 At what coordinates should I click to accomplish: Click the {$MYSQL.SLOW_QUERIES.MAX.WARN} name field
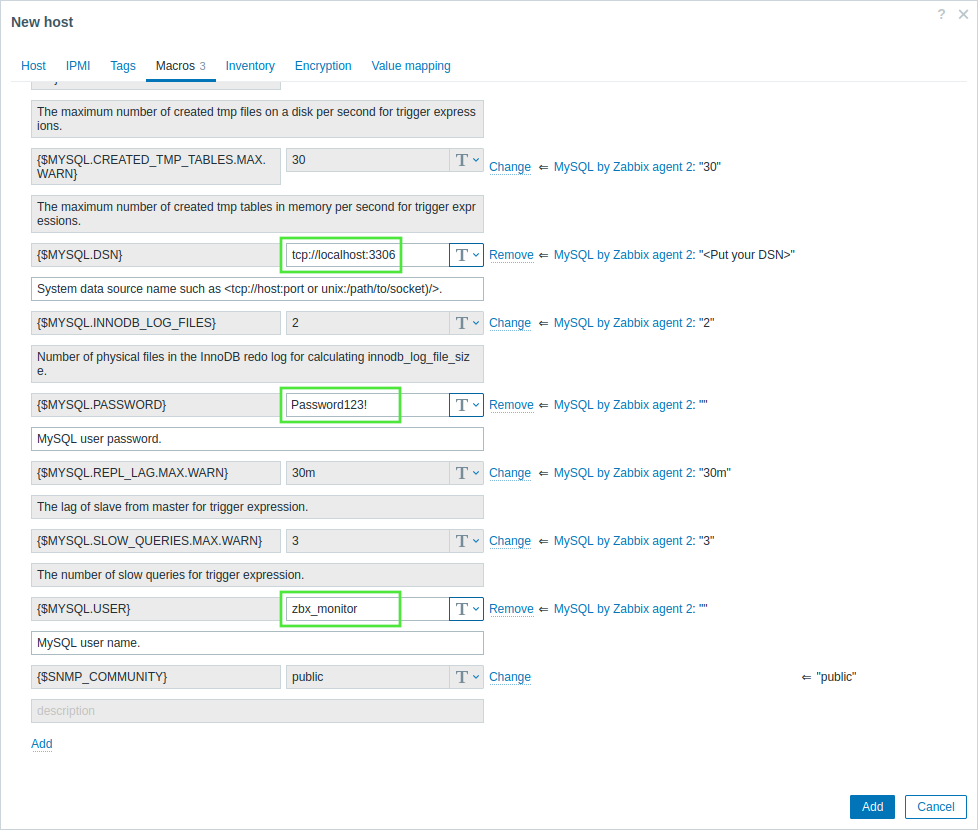156,541
